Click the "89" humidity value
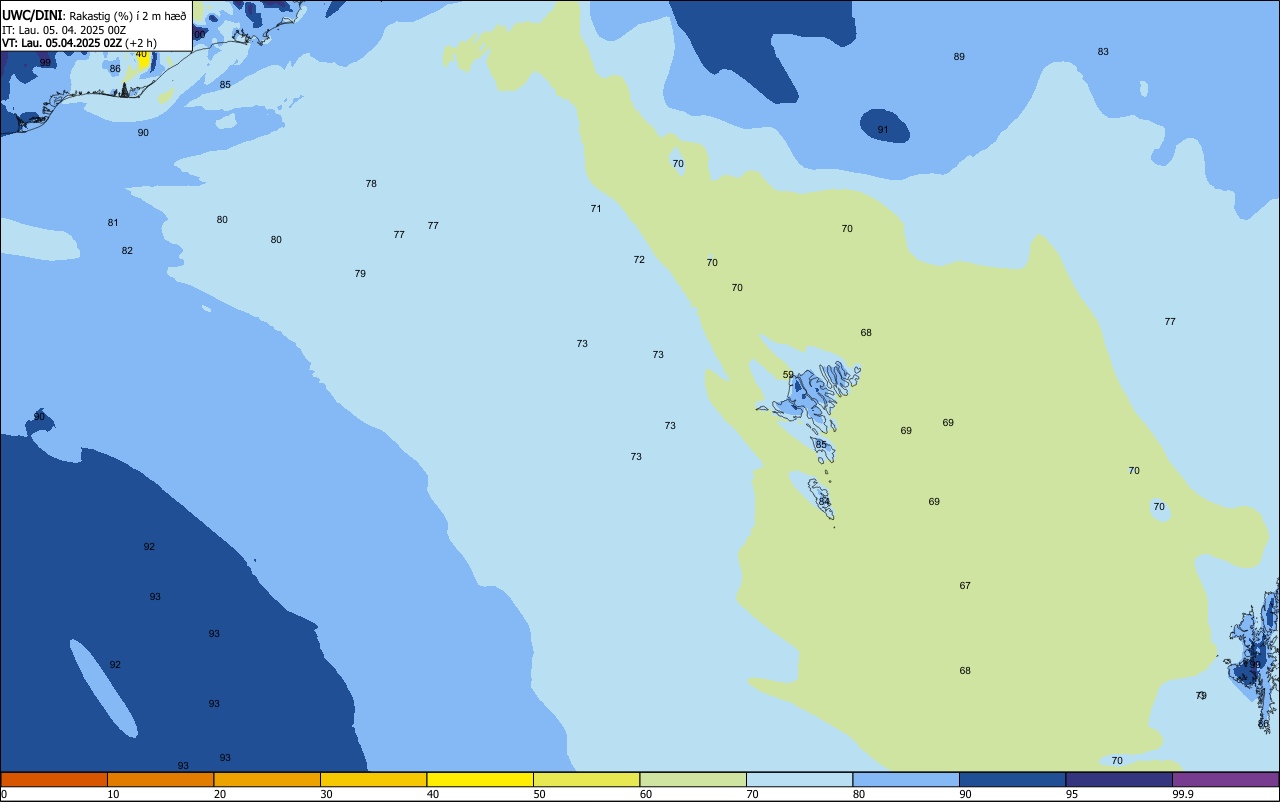The height and width of the screenshot is (802, 1280). (959, 57)
